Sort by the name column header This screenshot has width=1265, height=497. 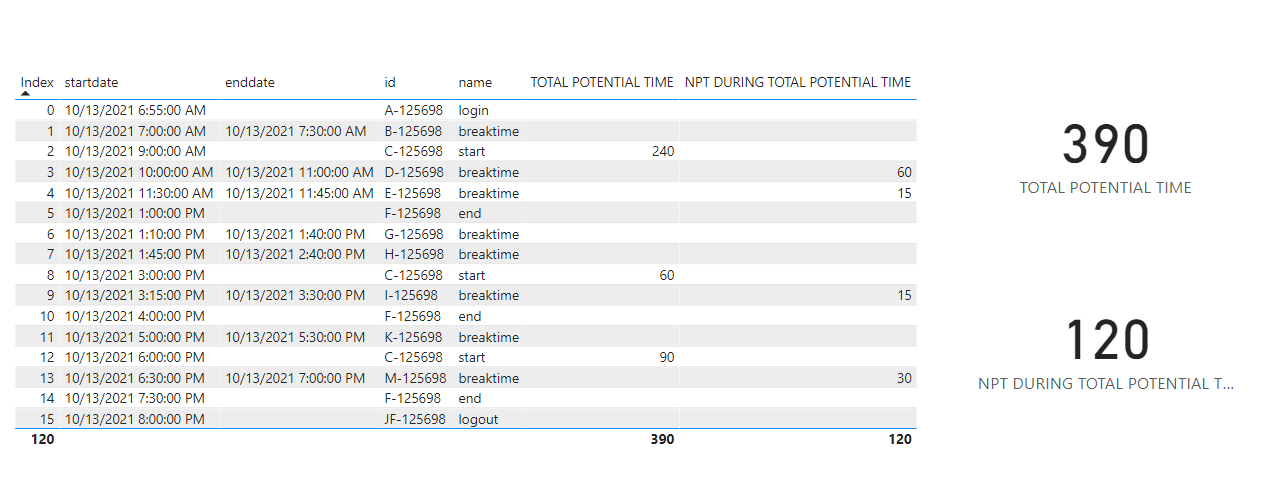click(475, 82)
